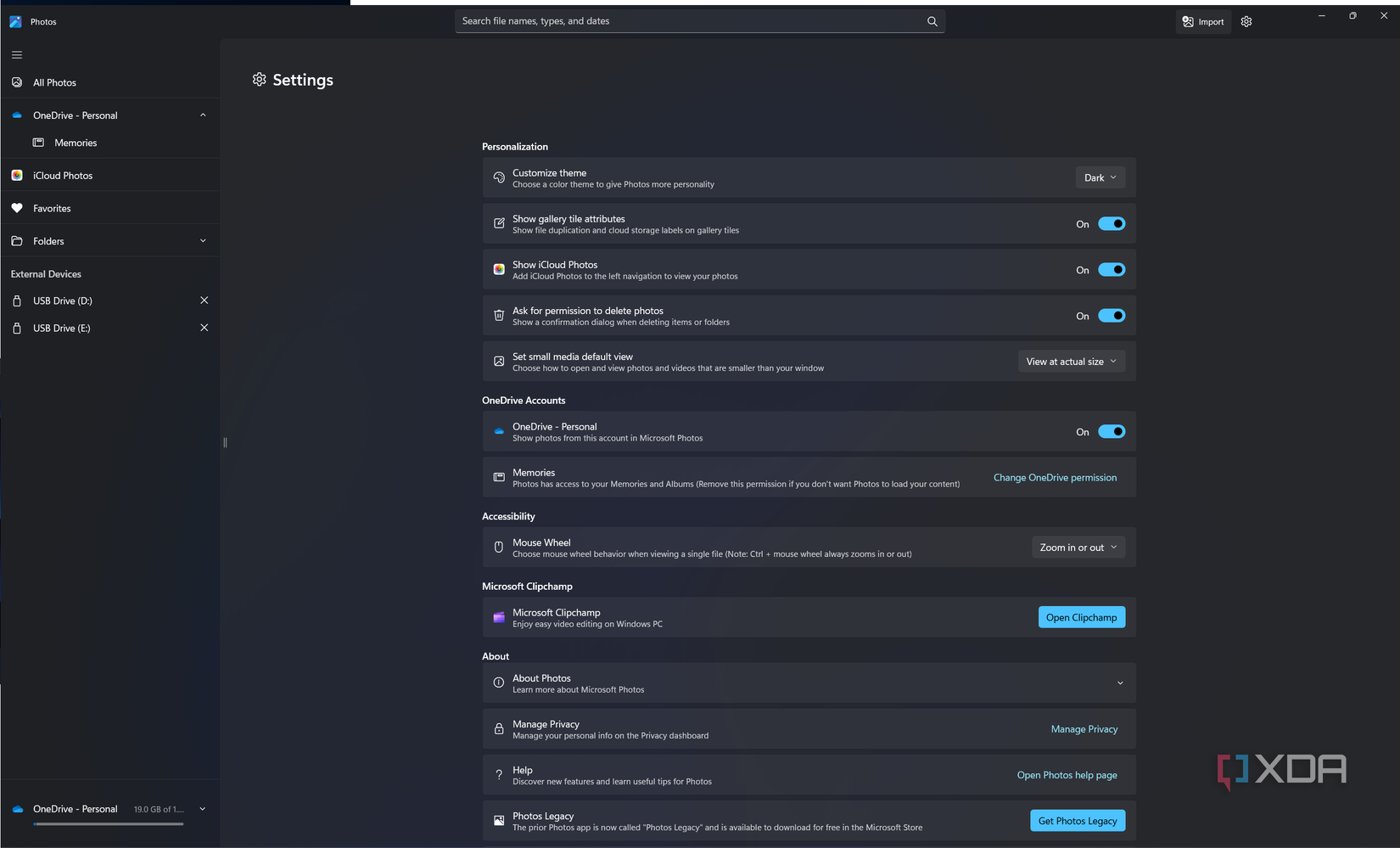Click the Open Photos help page link

click(1067, 775)
